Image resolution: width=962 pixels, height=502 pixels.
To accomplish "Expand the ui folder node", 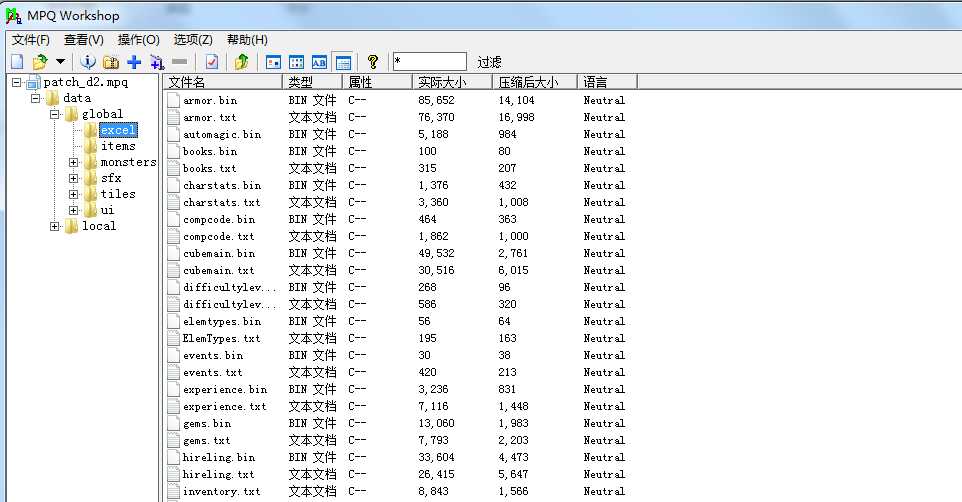I will tap(74, 210).
